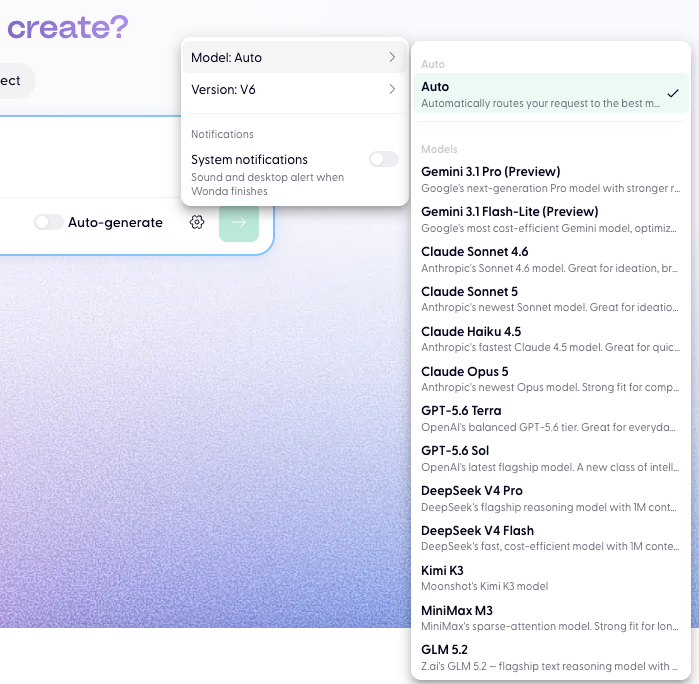Choose Gemini 3.1 Flash-Lite (Preview) model
The image size is (699, 684).
(x=551, y=219)
